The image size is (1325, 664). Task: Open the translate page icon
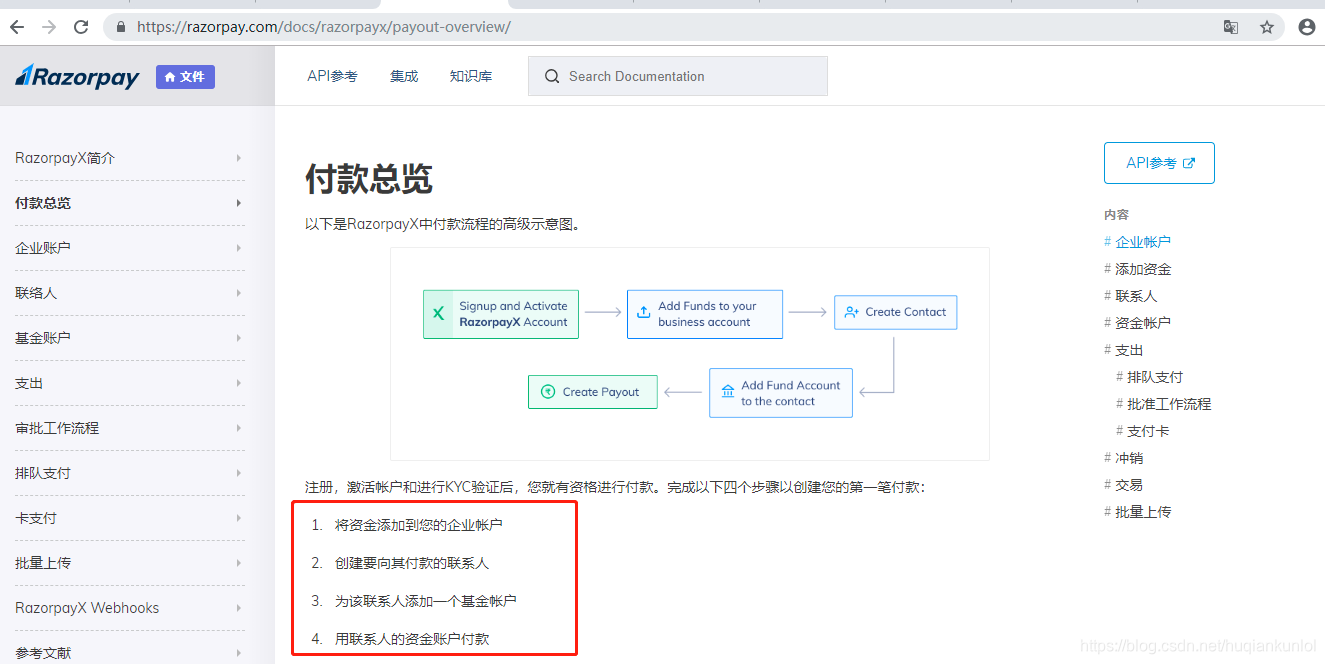pos(1231,27)
